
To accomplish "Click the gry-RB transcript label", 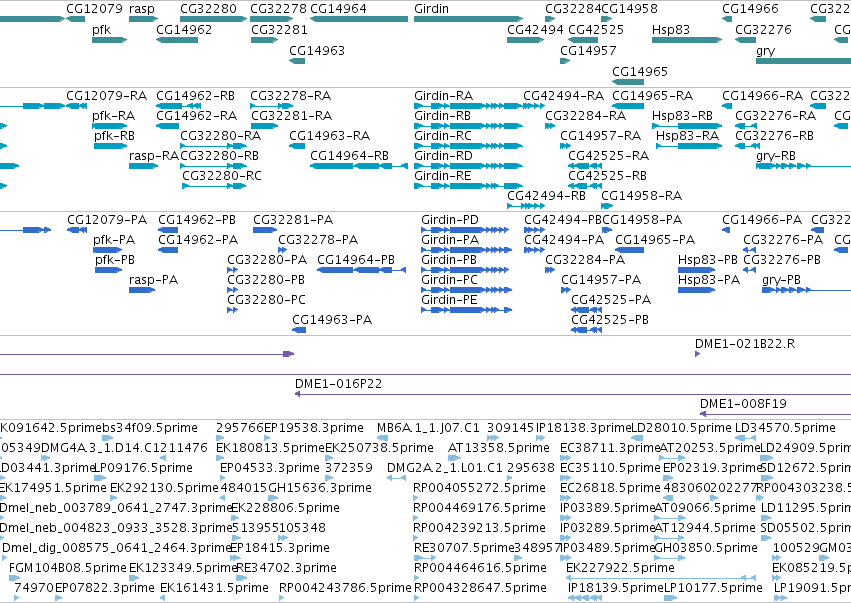I will (x=776, y=156).
